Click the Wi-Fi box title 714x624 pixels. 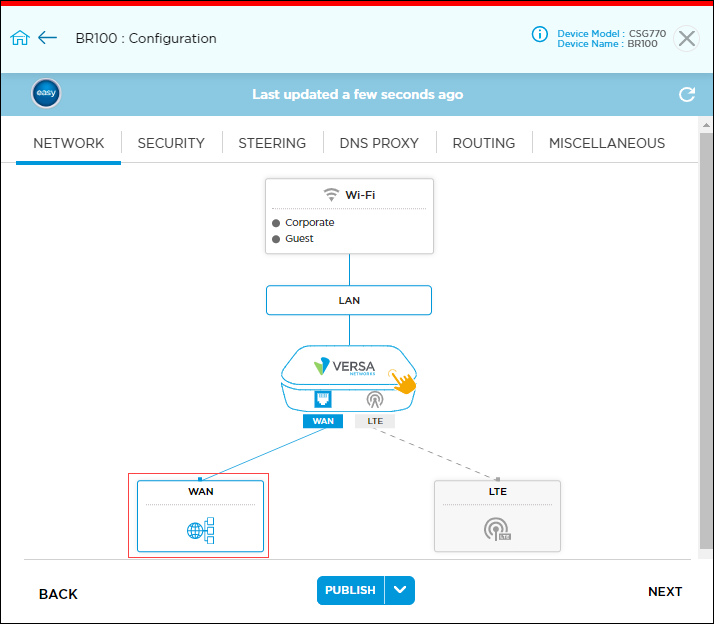360,195
